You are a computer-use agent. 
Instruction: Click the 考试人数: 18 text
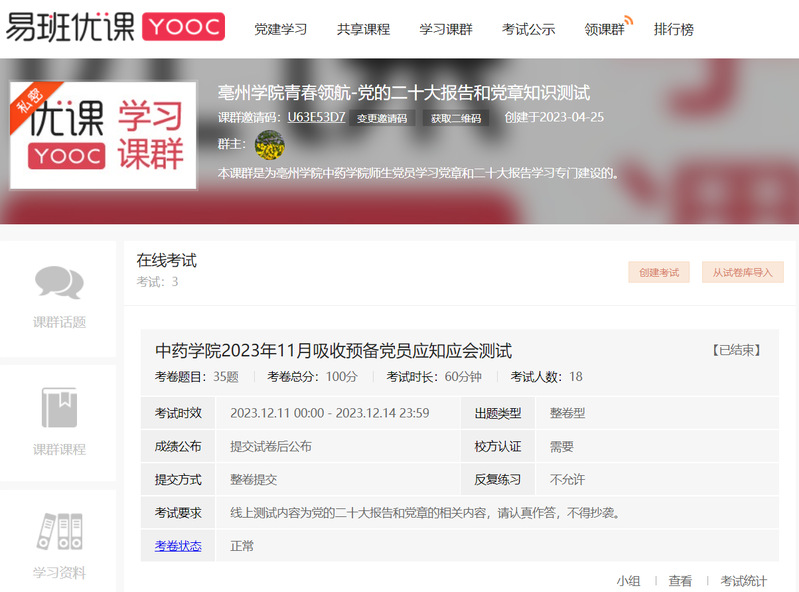[546, 377]
